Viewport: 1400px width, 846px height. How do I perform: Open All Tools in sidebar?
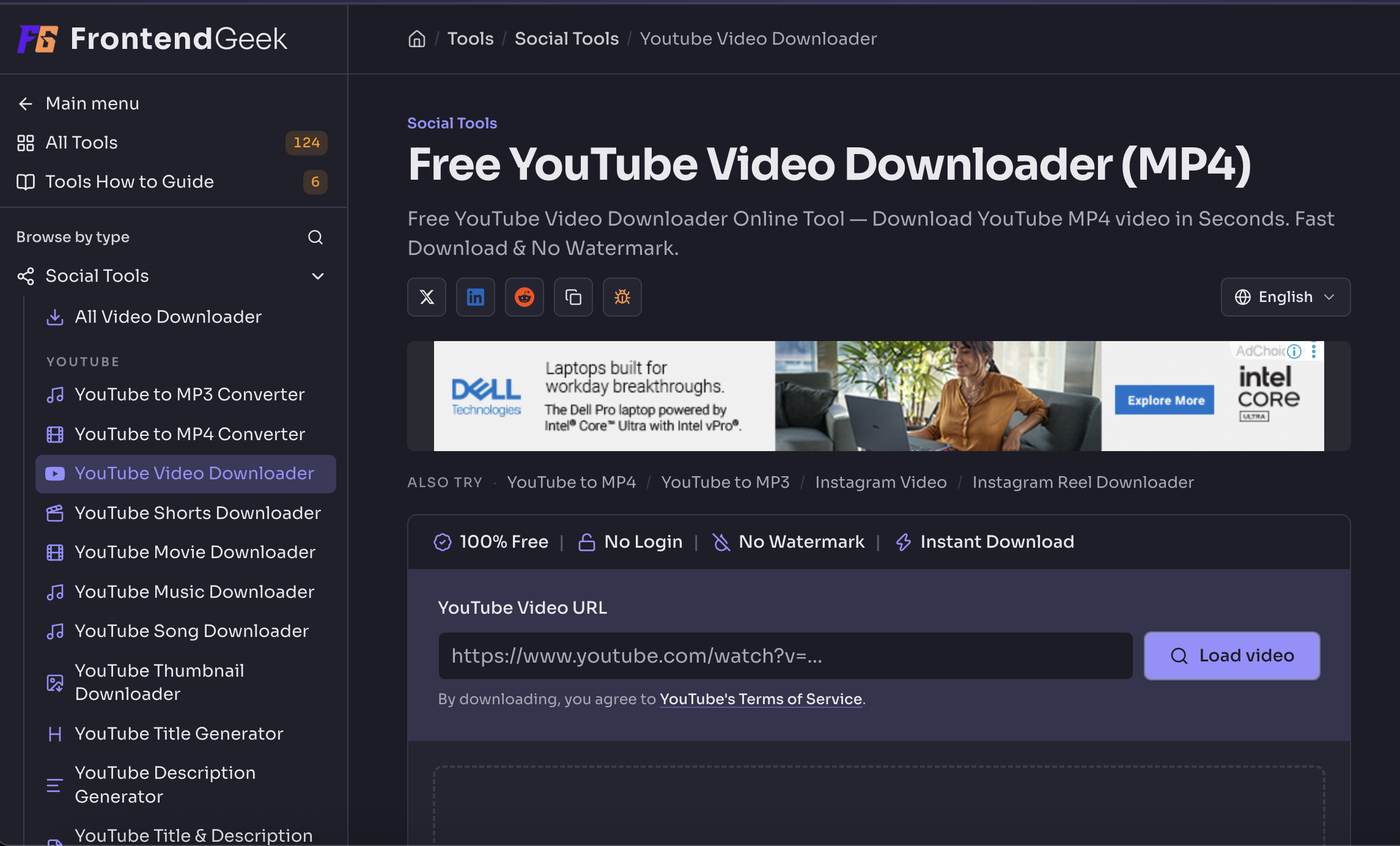pos(81,142)
